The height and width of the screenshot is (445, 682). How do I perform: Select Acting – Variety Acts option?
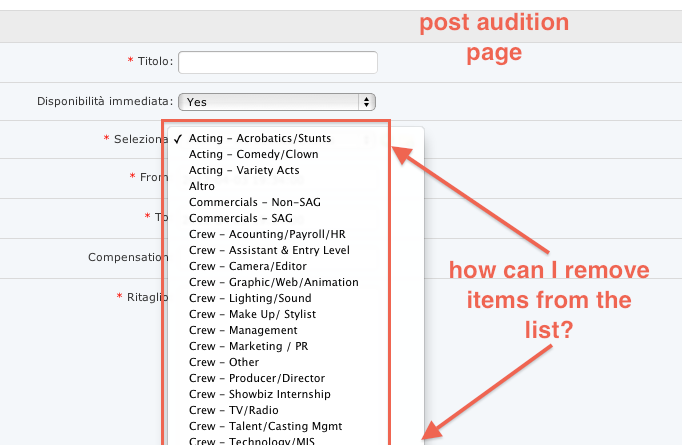(244, 170)
